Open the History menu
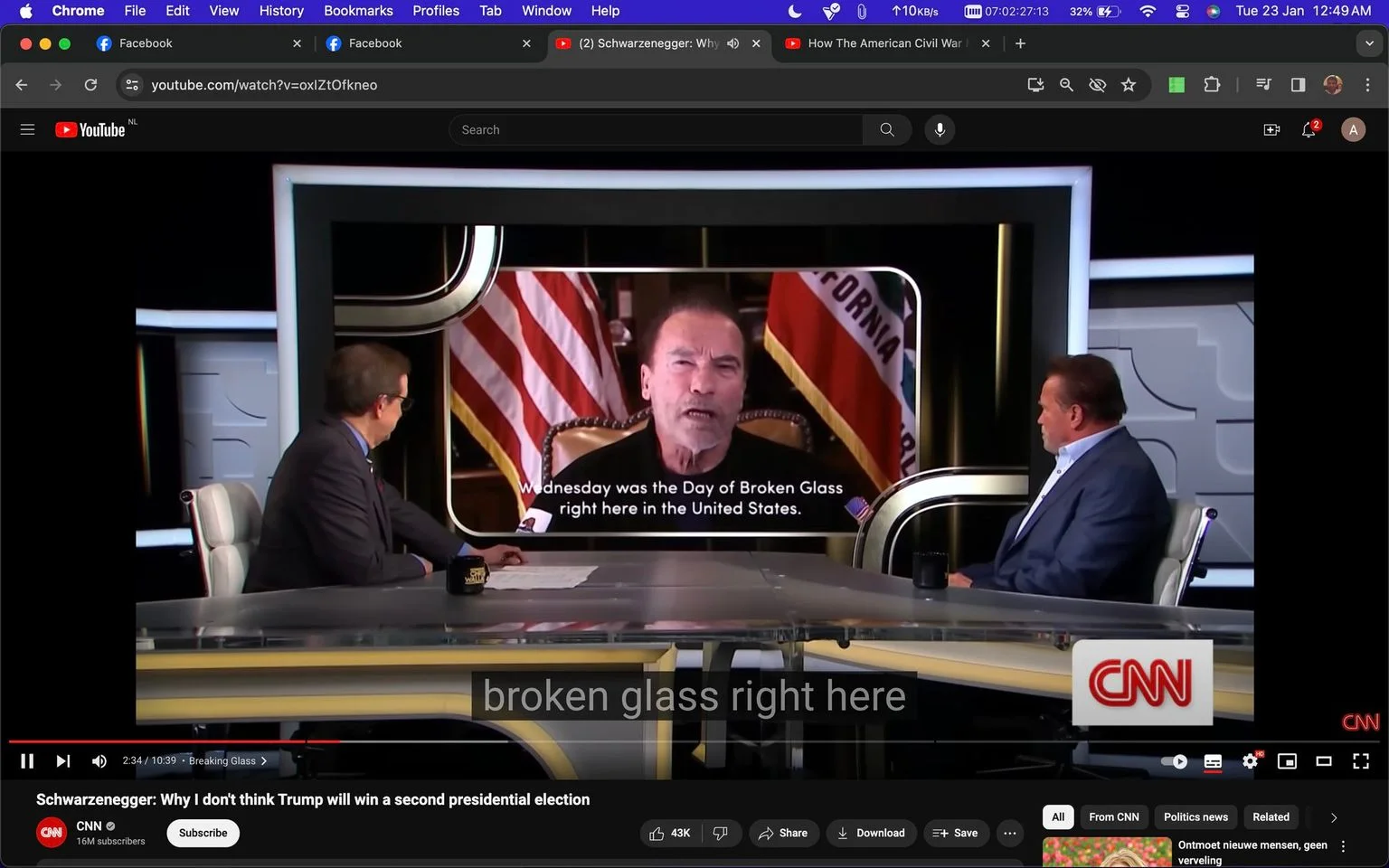 click(x=281, y=11)
